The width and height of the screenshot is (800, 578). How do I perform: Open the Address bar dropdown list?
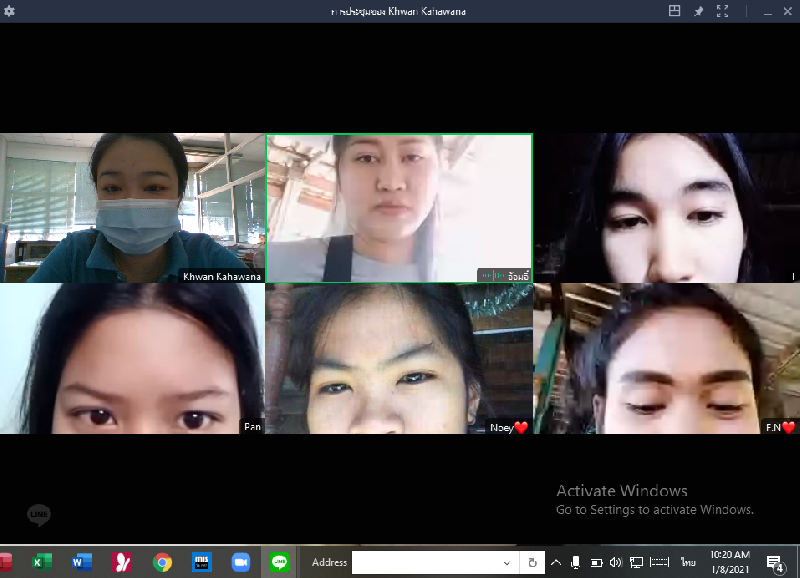506,562
